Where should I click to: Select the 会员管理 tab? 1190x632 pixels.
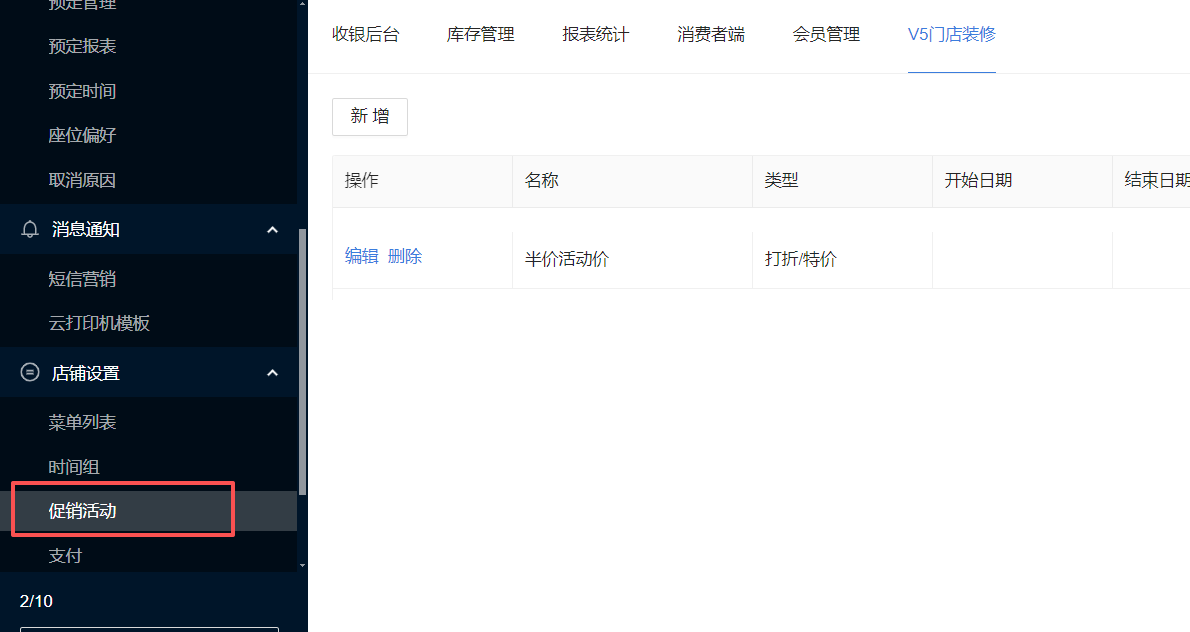point(826,35)
